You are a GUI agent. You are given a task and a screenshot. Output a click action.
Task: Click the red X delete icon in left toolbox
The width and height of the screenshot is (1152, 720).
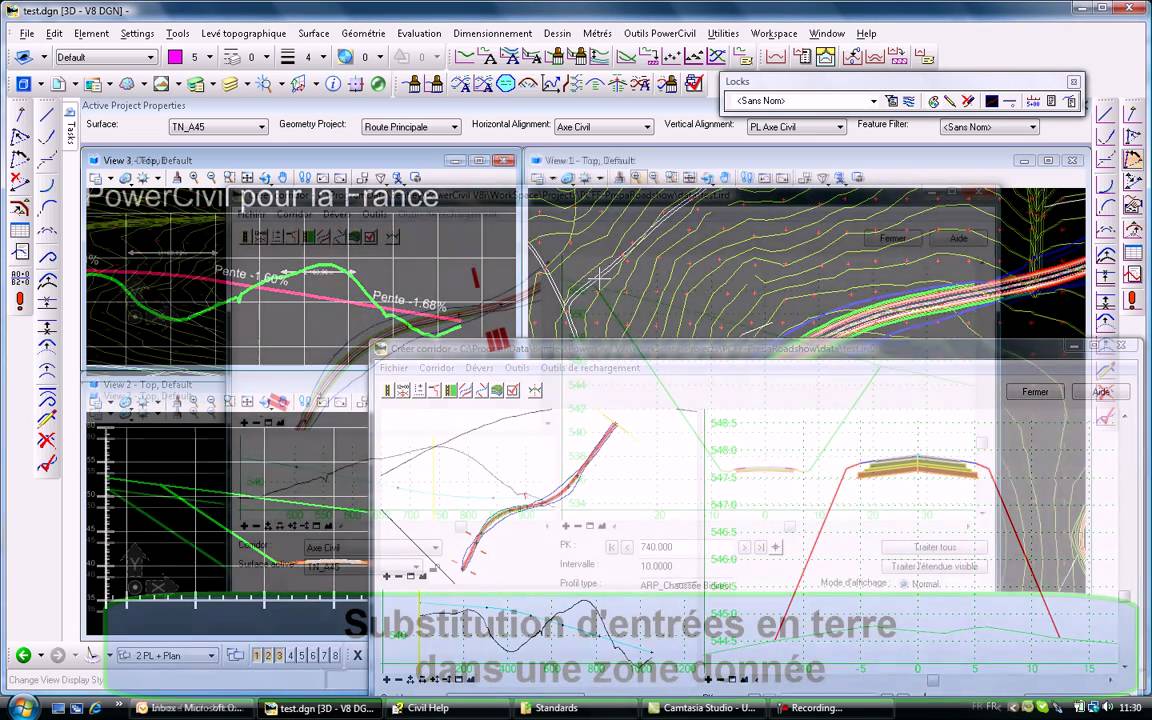click(x=47, y=440)
